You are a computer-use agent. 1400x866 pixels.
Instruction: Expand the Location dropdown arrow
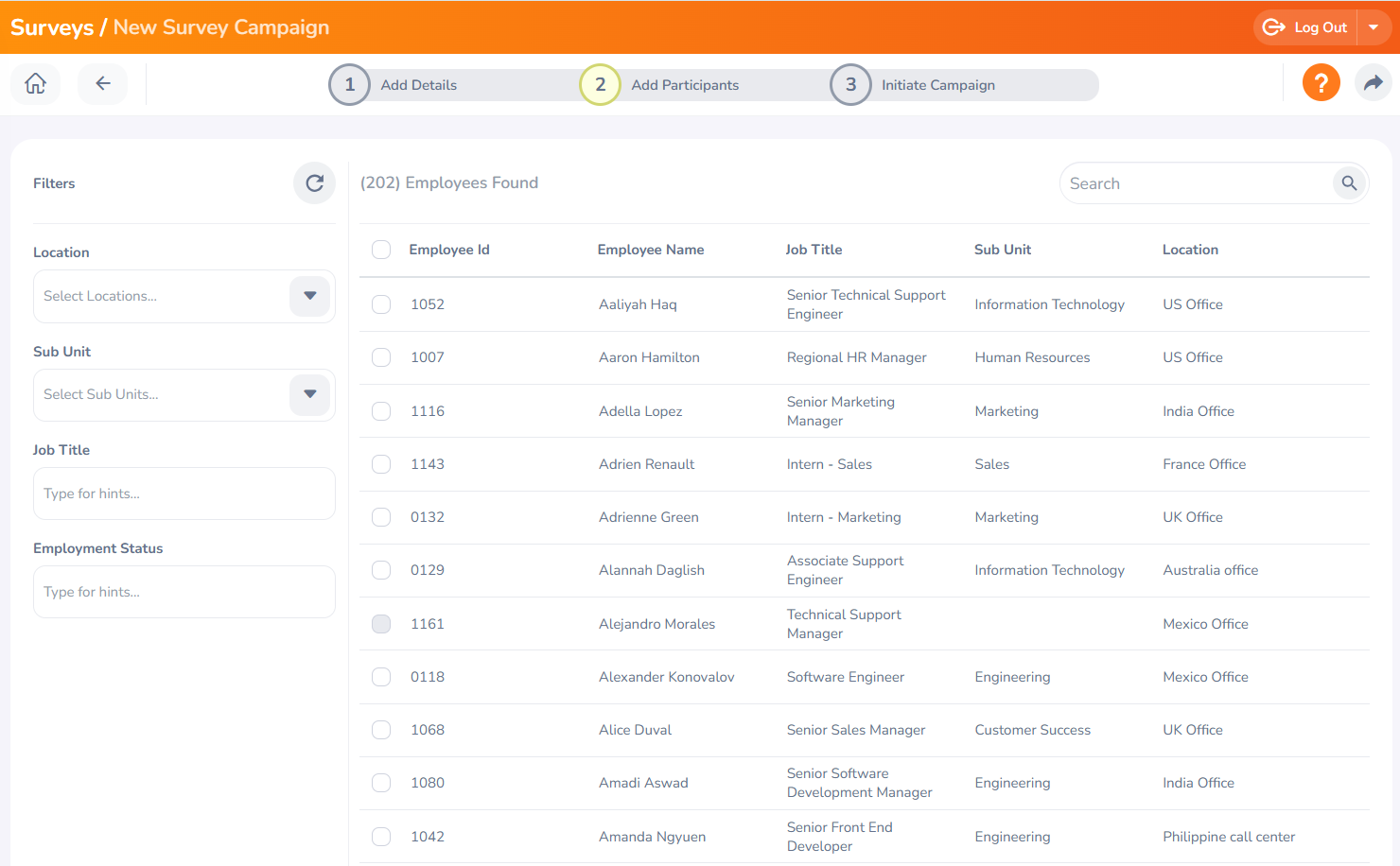pos(310,296)
